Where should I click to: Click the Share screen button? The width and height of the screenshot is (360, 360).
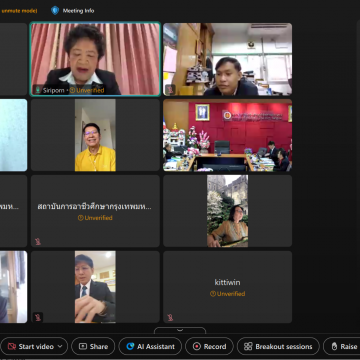click(93, 346)
